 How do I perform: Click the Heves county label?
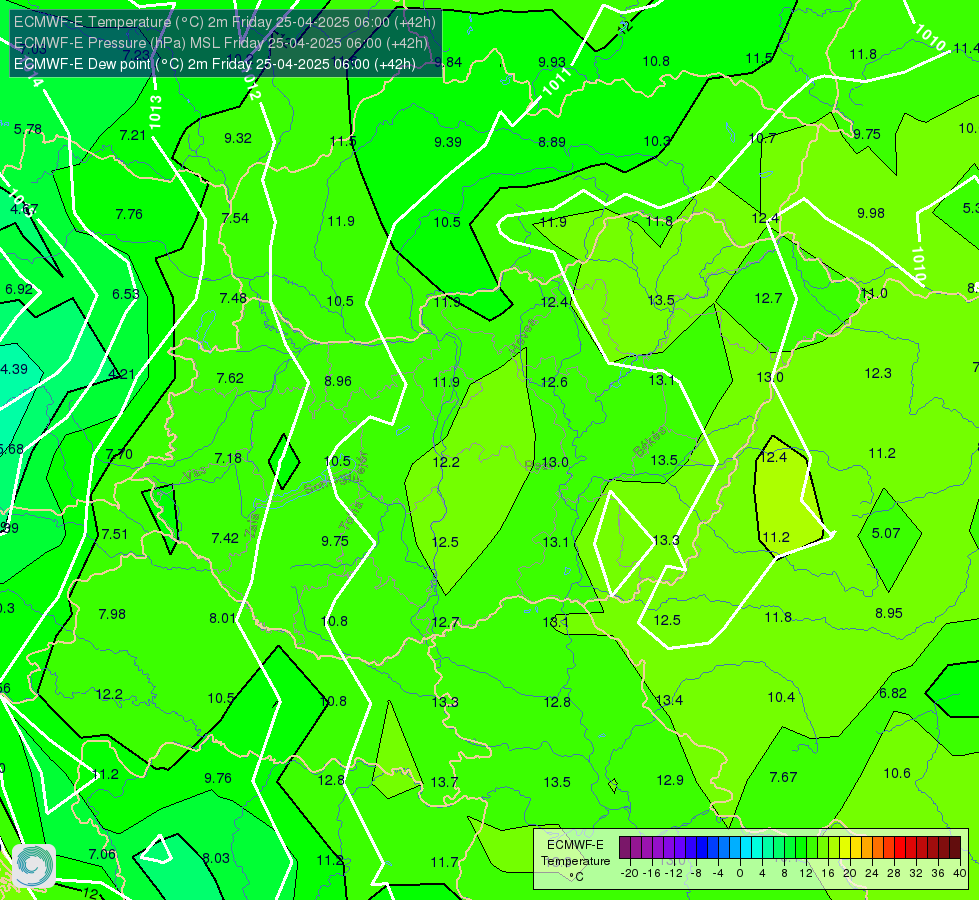coord(523,337)
